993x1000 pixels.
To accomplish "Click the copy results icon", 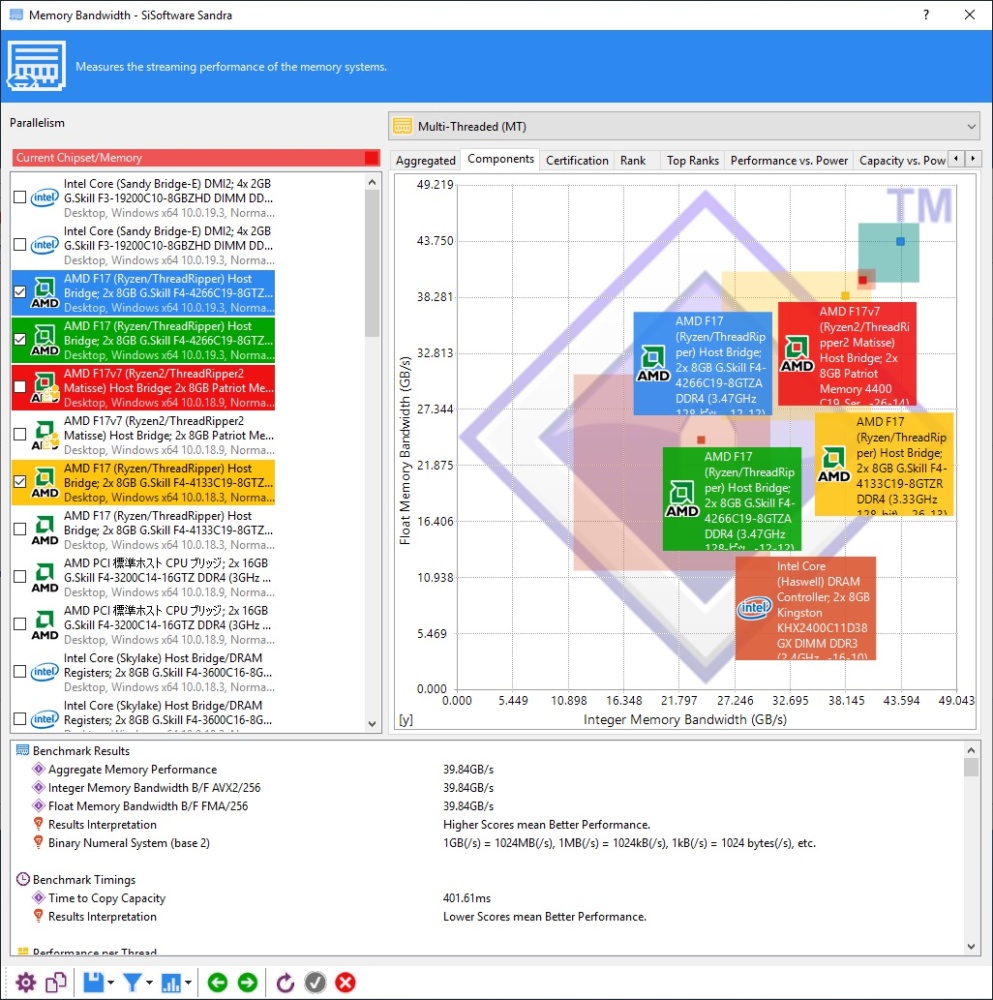I will click(x=56, y=982).
